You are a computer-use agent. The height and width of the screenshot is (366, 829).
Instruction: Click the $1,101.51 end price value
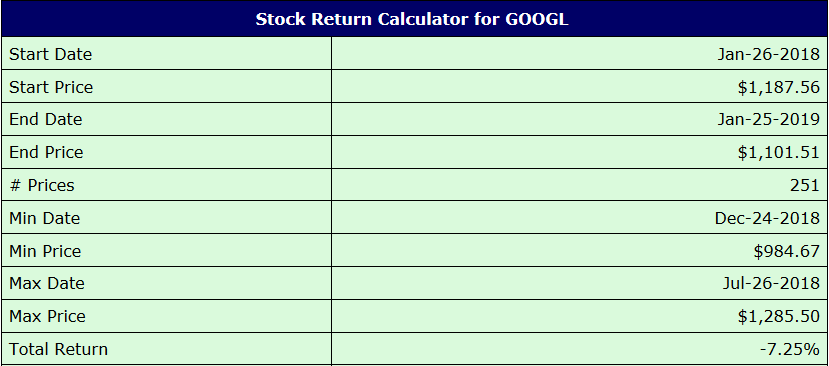pos(779,152)
